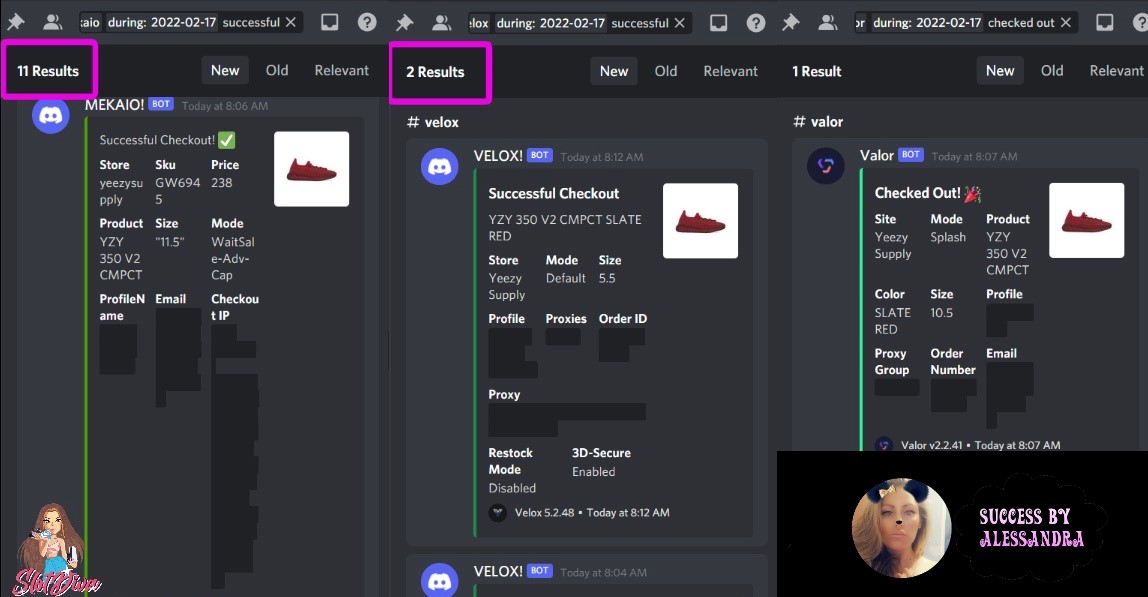The width and height of the screenshot is (1148, 597).
Task: Click the MEKAIO! bot avatar
Action: [x=50, y=115]
